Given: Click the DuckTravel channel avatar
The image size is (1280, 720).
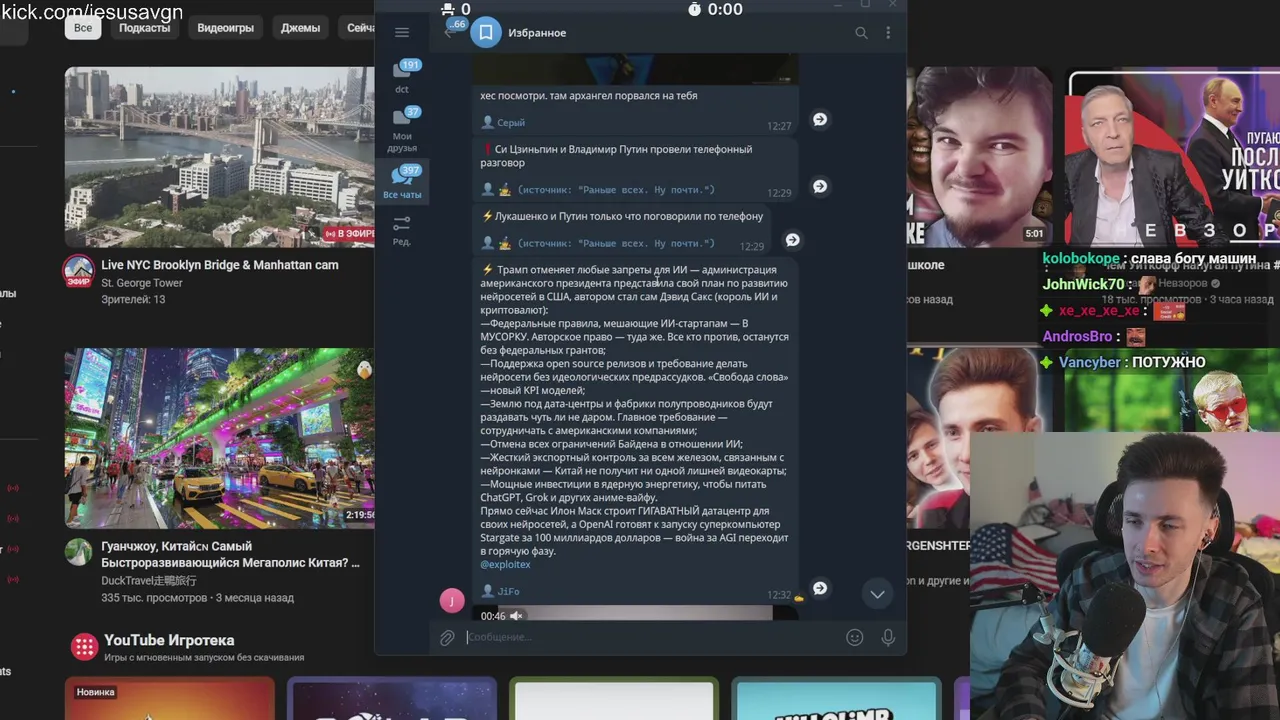Looking at the screenshot, I should 79,552.
